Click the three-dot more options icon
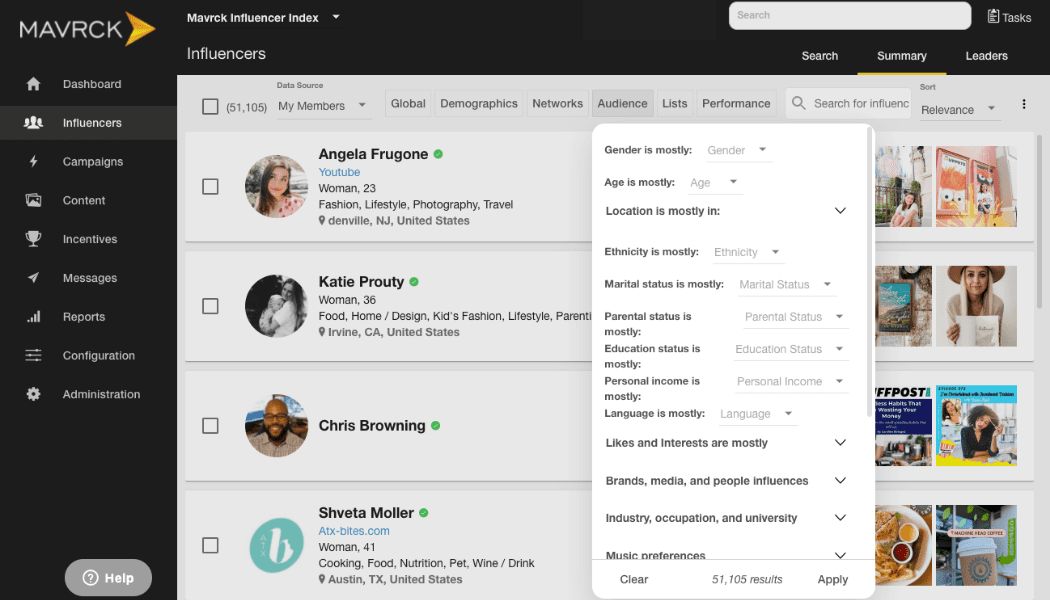The image size is (1050, 600). click(1023, 104)
